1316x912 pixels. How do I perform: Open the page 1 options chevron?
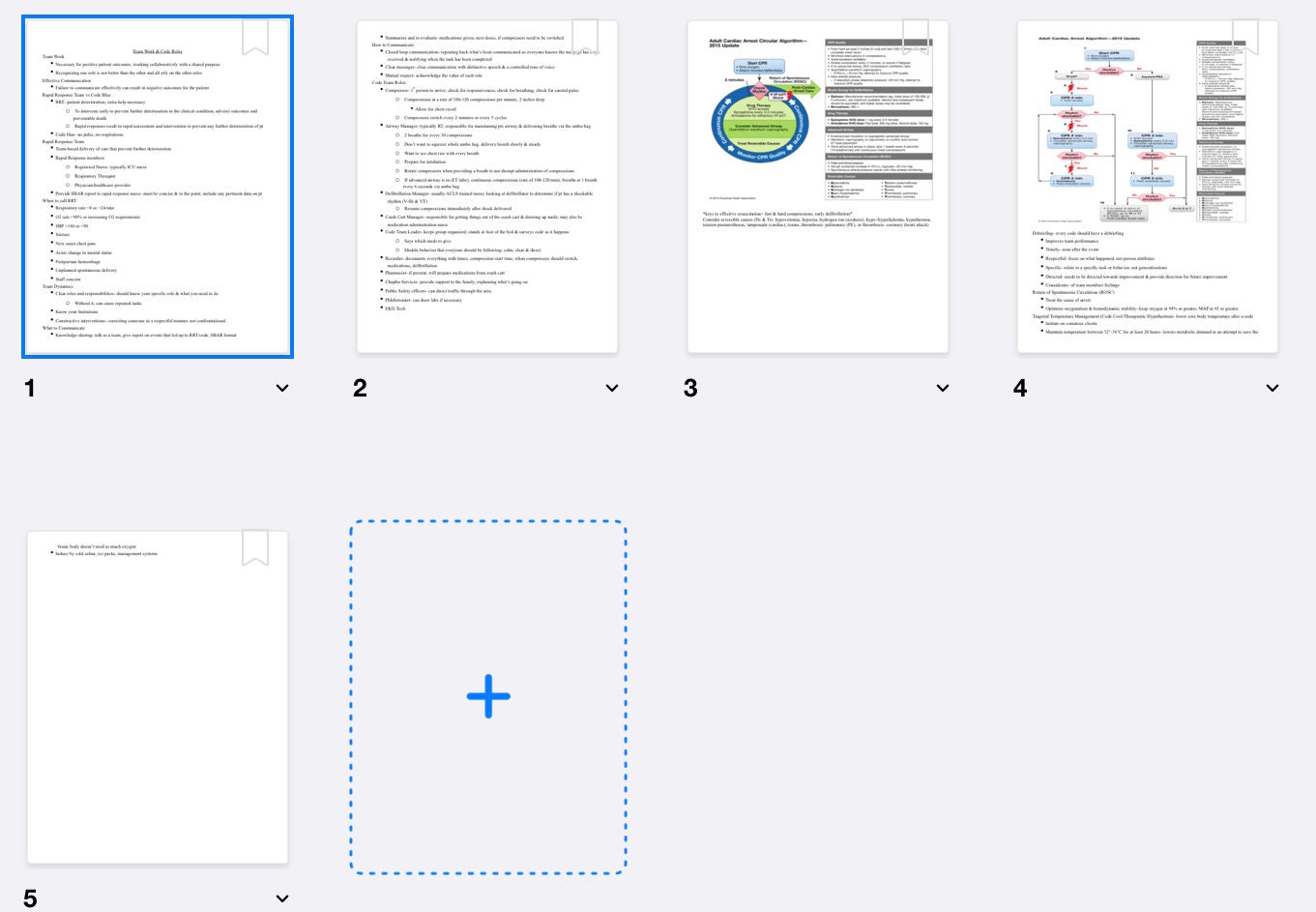pos(282,388)
